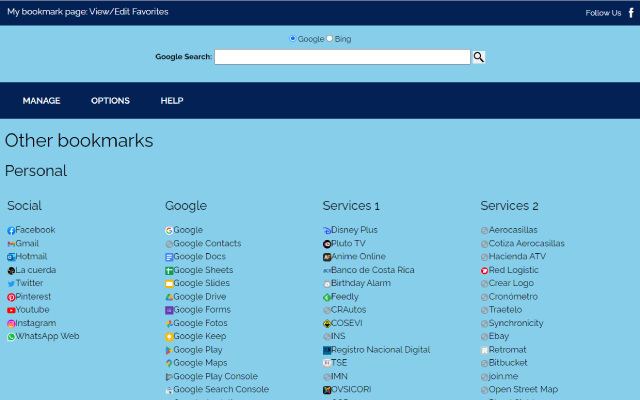Click the Google Fotos pinwheel icon
This screenshot has width=640, height=400.
169,324
